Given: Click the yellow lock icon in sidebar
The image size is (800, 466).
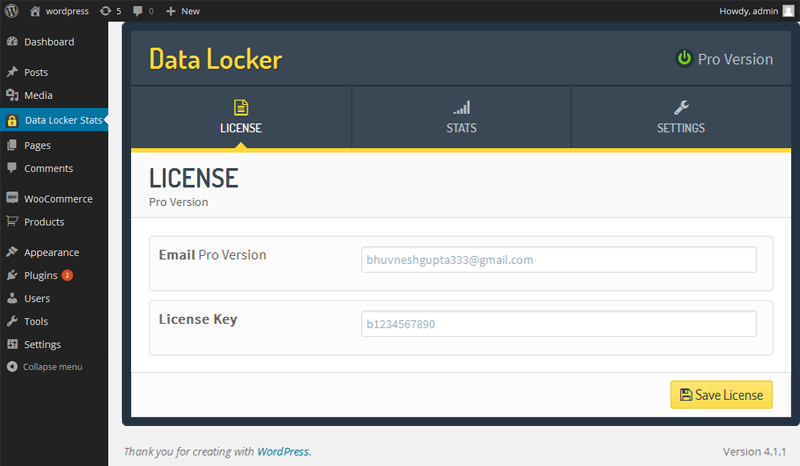Looking at the screenshot, I should [x=12, y=120].
